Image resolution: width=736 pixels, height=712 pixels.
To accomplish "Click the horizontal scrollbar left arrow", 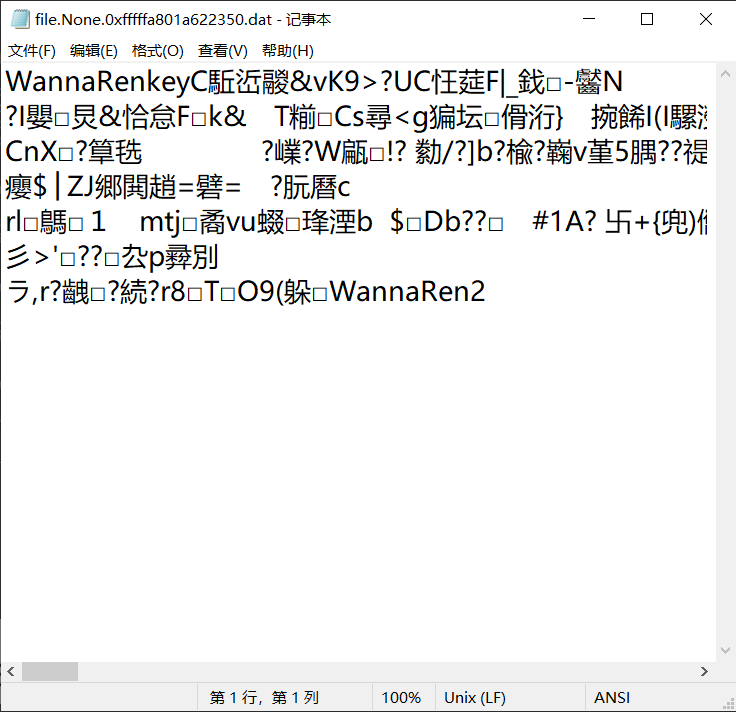I will [x=10, y=672].
